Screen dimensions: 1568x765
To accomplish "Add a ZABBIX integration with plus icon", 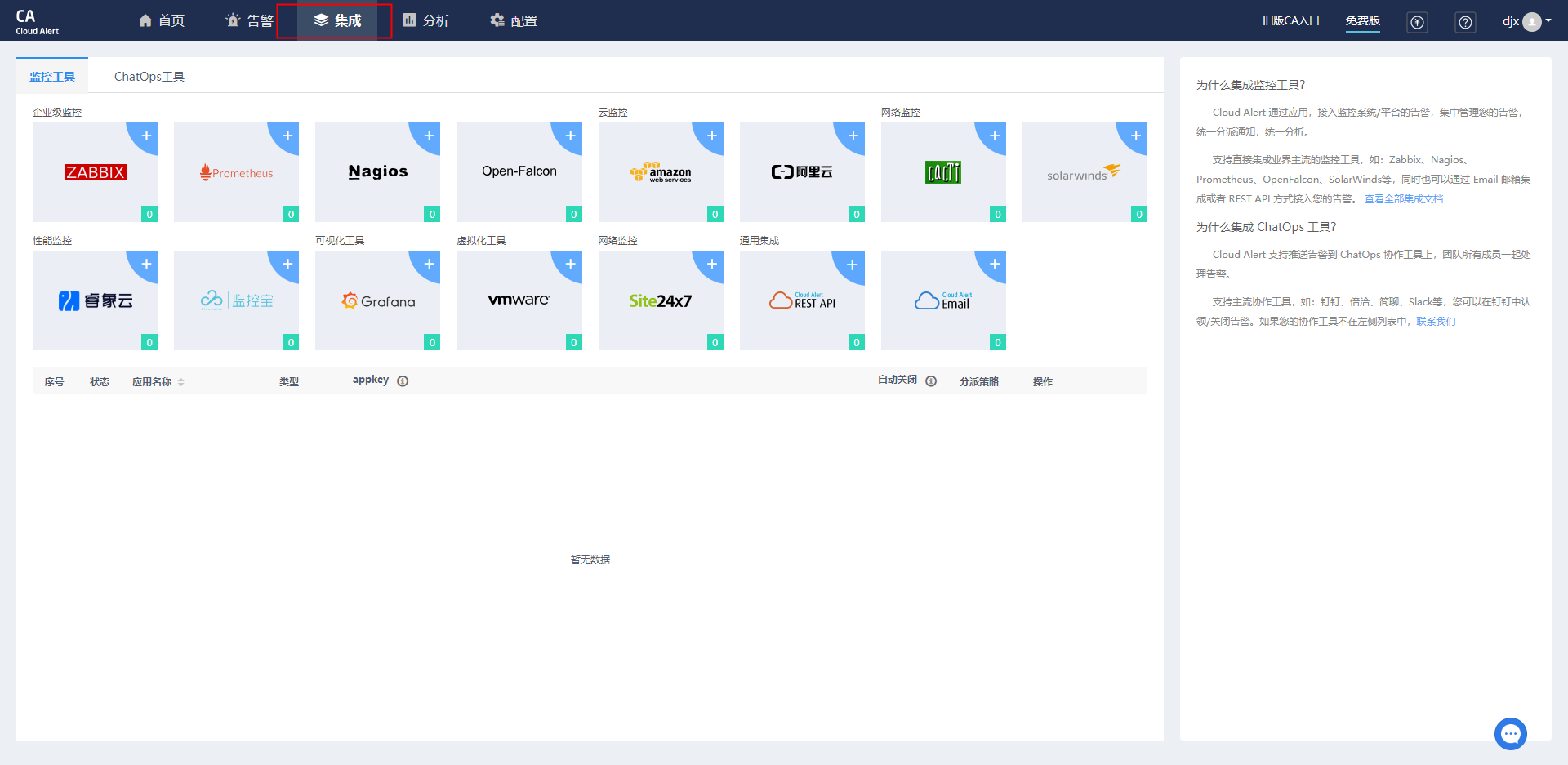I will pyautogui.click(x=146, y=136).
